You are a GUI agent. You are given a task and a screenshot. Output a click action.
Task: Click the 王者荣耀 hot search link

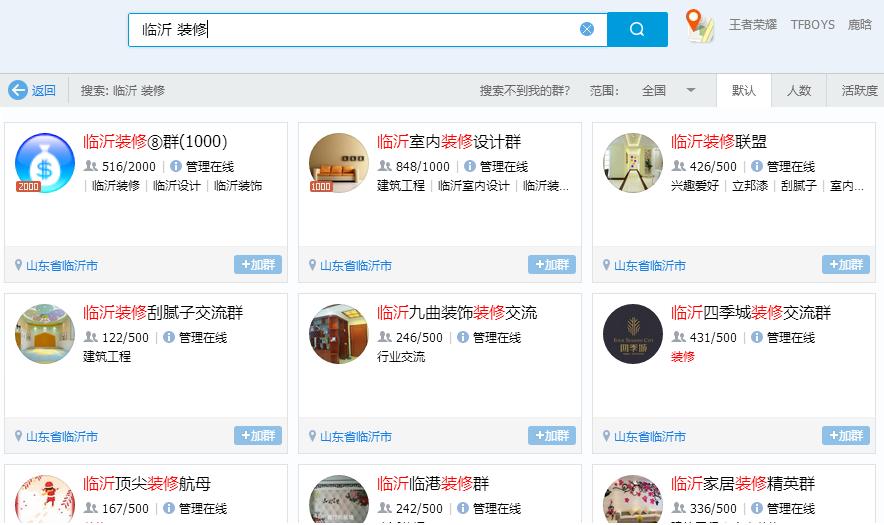(x=752, y=25)
